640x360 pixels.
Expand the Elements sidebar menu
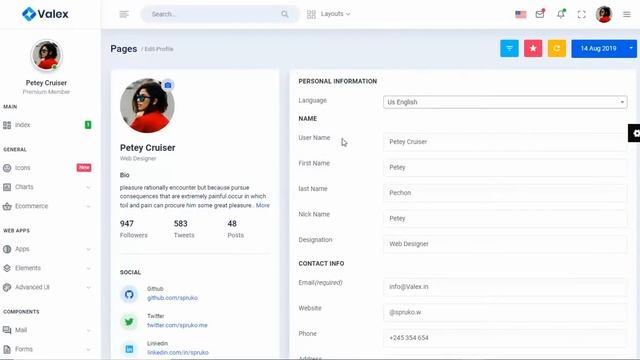[47, 268]
